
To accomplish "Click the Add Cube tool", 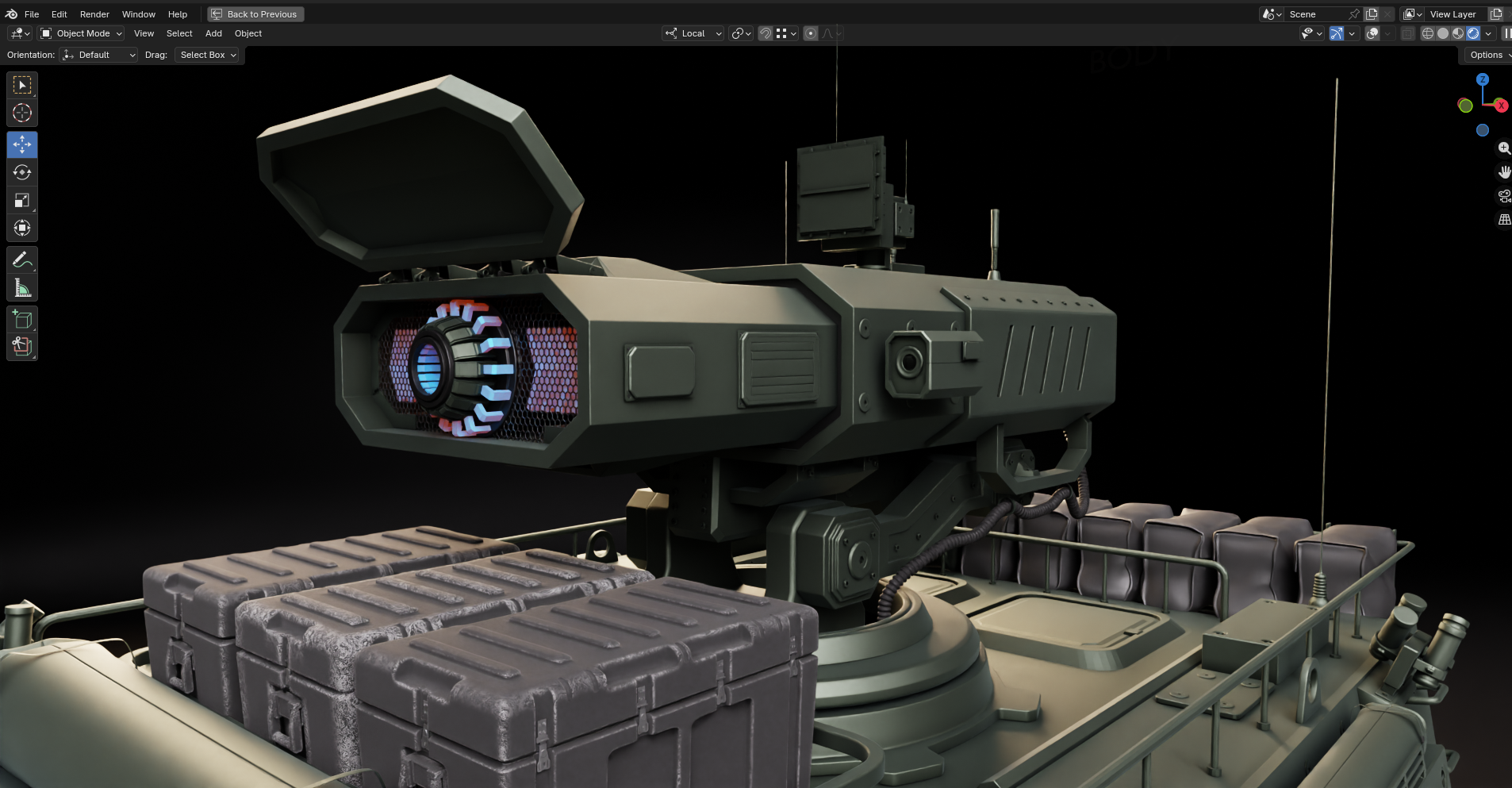I will tap(22, 319).
